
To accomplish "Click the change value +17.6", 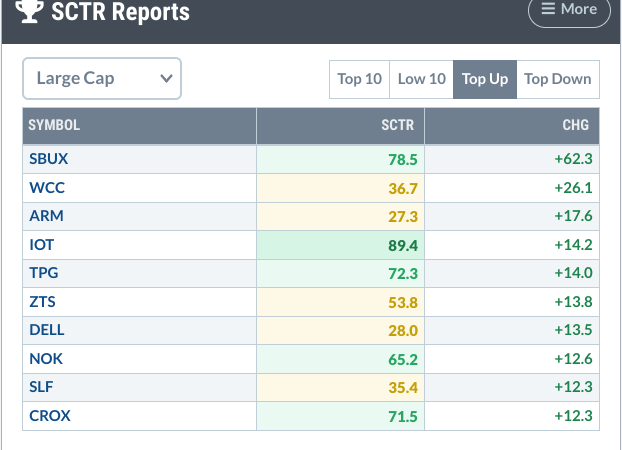I will pos(573,216).
